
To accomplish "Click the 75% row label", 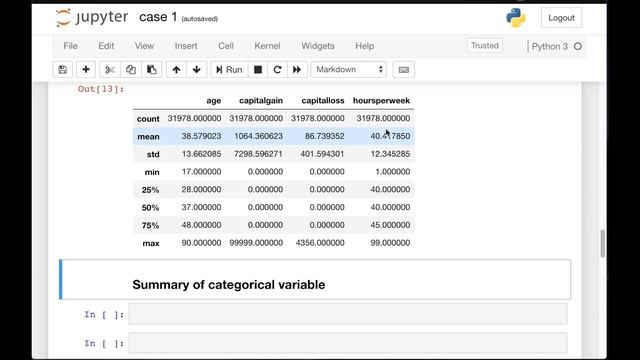I will click(x=150, y=226).
